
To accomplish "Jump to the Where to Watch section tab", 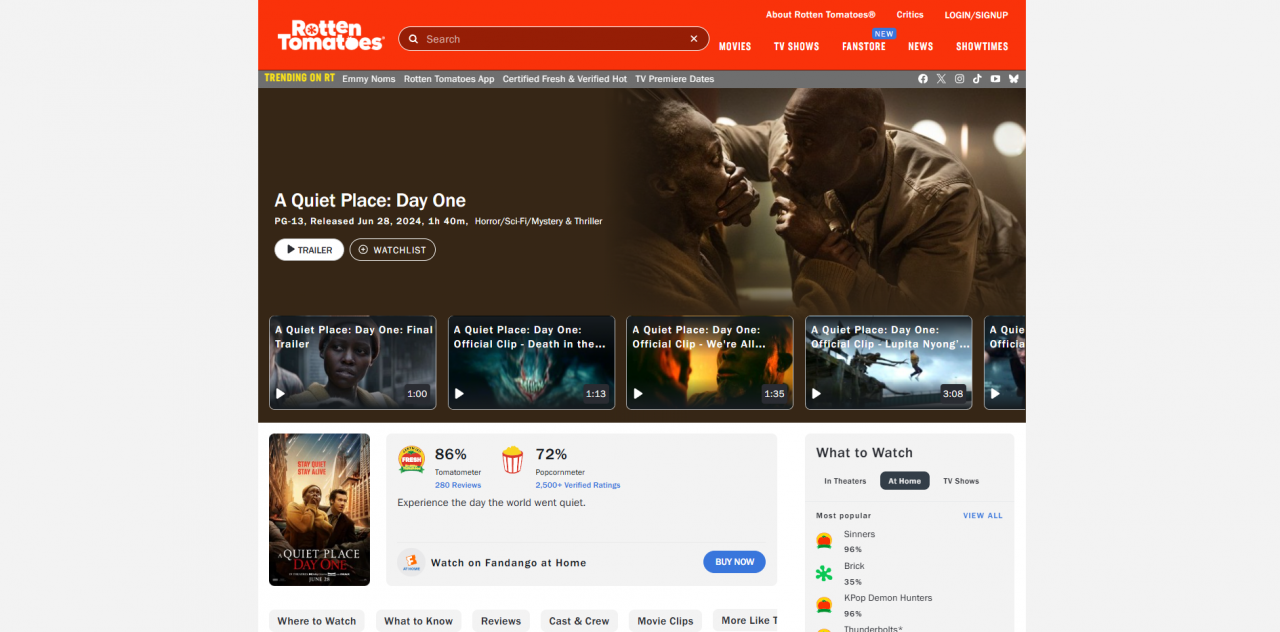I will point(317,621).
